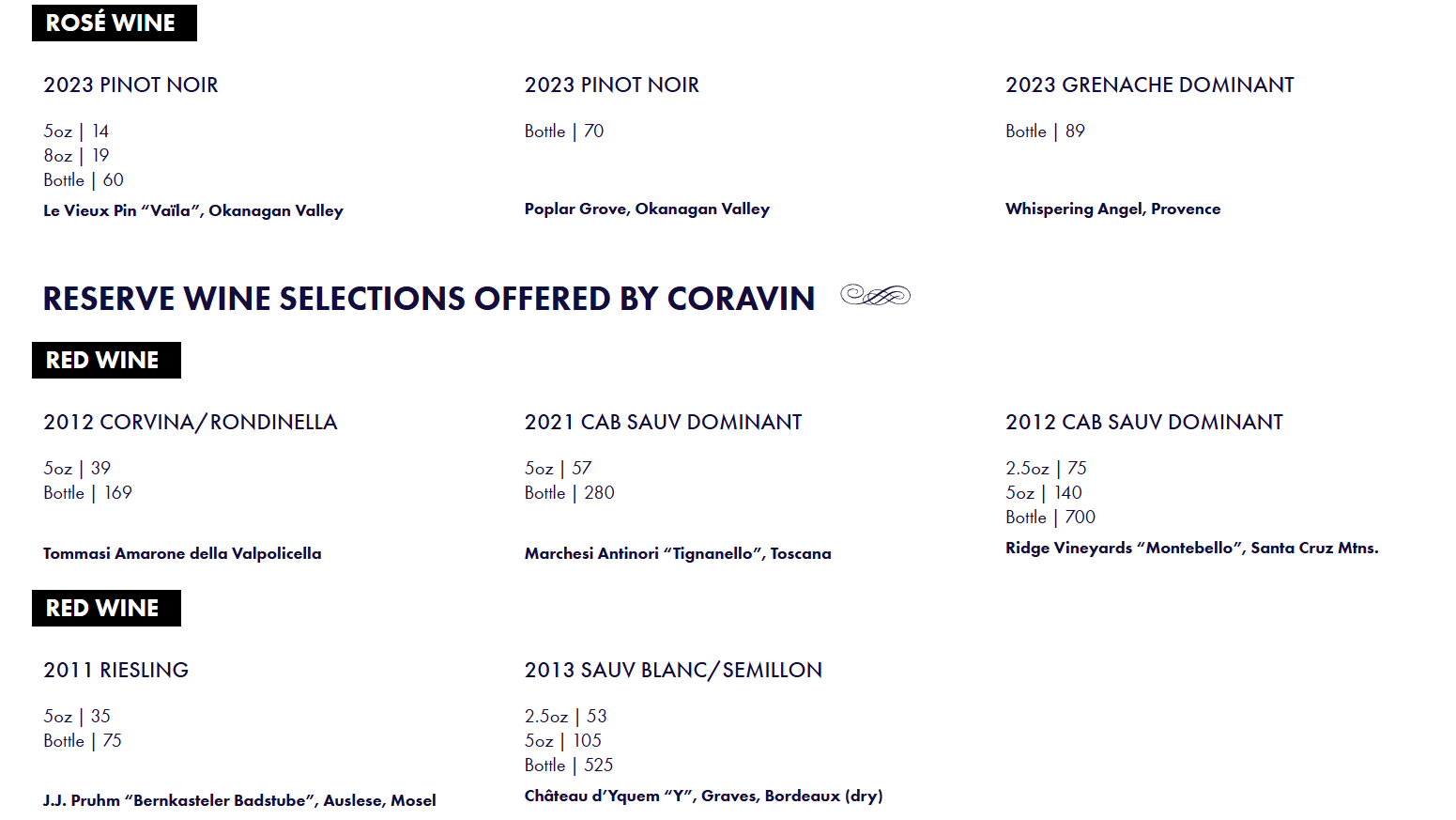This screenshot has height=820, width=1456.
Task: Select the RED WINE label above 2011 Riesling
Action: click(105, 609)
